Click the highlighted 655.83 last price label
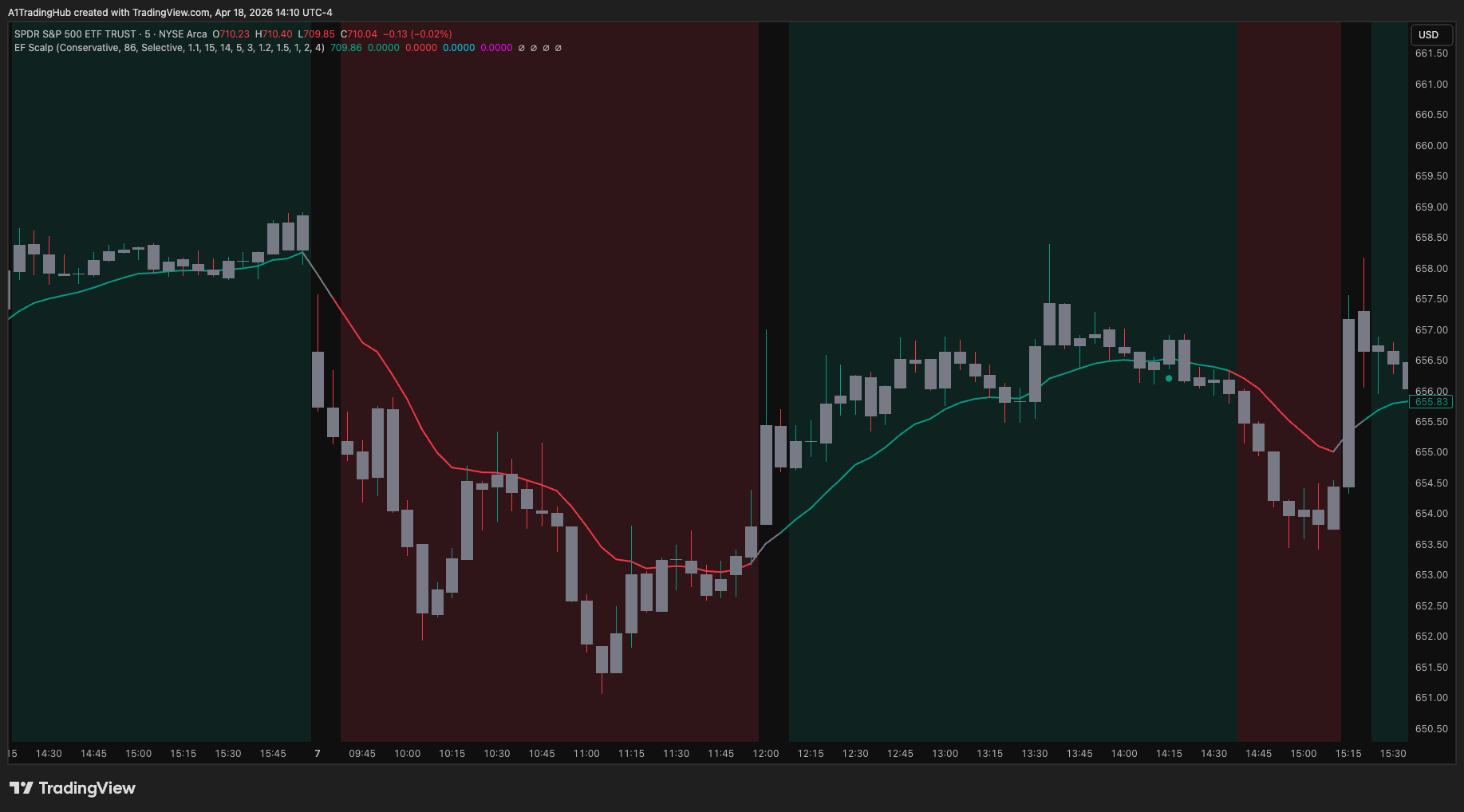 (1431, 402)
